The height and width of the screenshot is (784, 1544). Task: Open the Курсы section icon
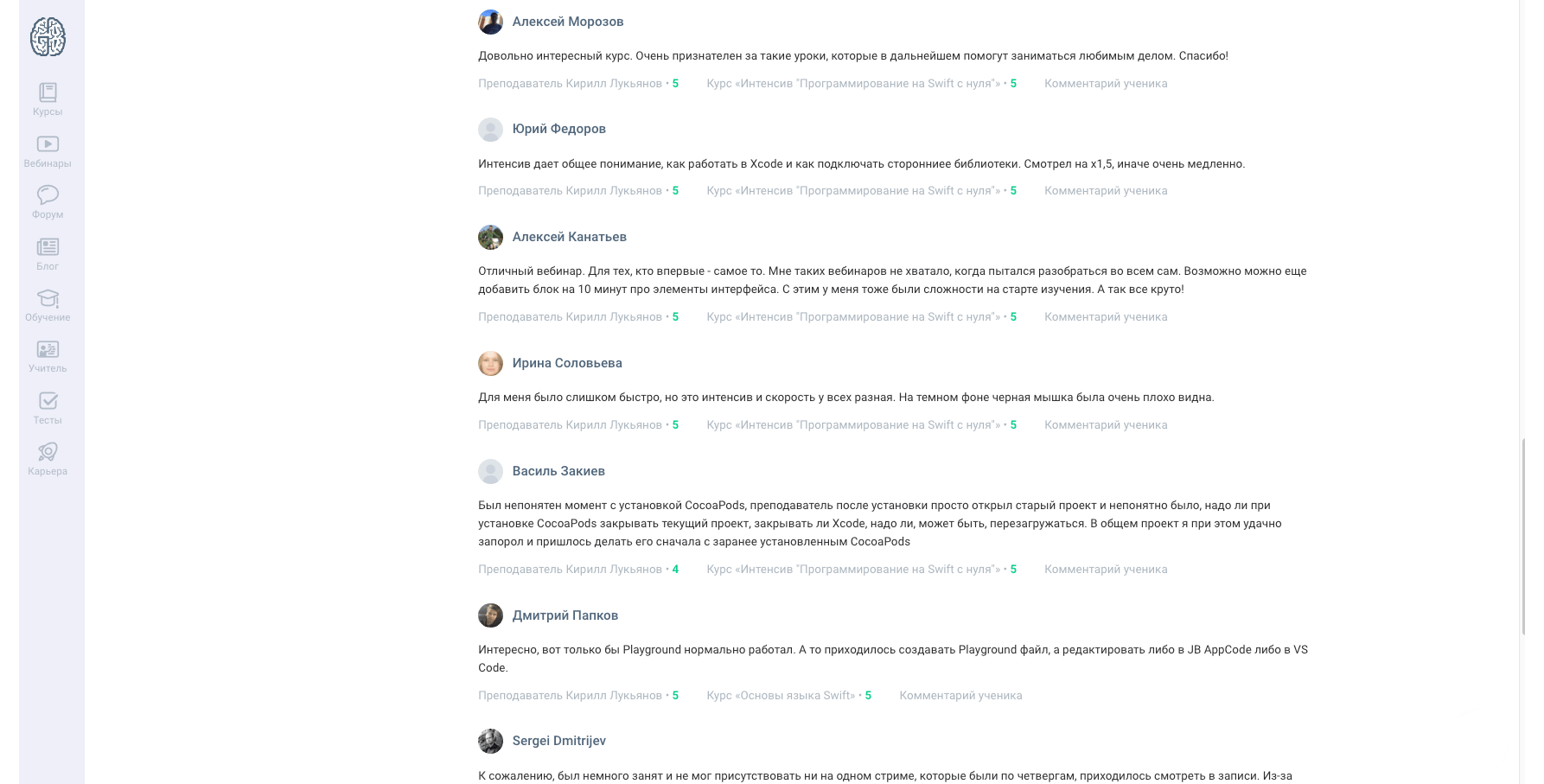48,92
